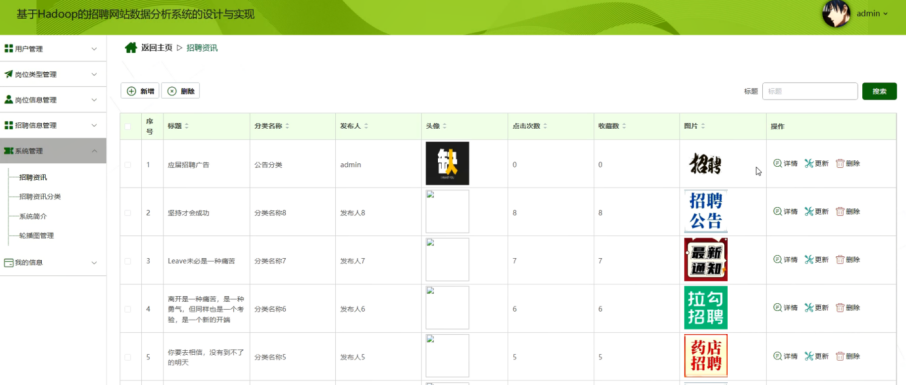Viewport: 906px width, 385px height.
Task: Select 招聘资讯分类 in the sidebar
Action: tap(40, 197)
